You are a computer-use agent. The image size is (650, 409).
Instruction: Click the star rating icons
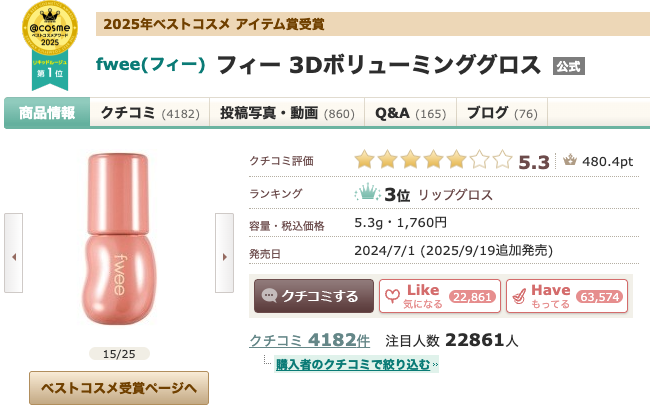click(x=433, y=160)
